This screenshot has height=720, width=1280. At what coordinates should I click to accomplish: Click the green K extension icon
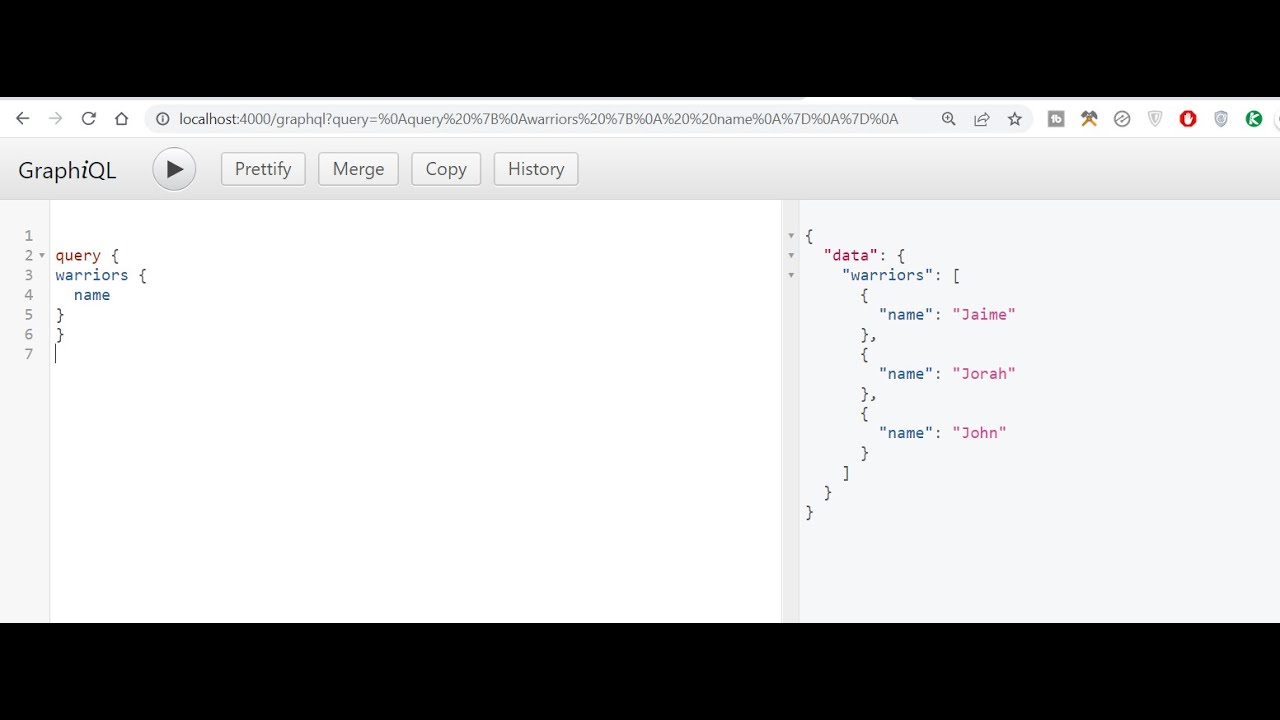click(x=1253, y=119)
